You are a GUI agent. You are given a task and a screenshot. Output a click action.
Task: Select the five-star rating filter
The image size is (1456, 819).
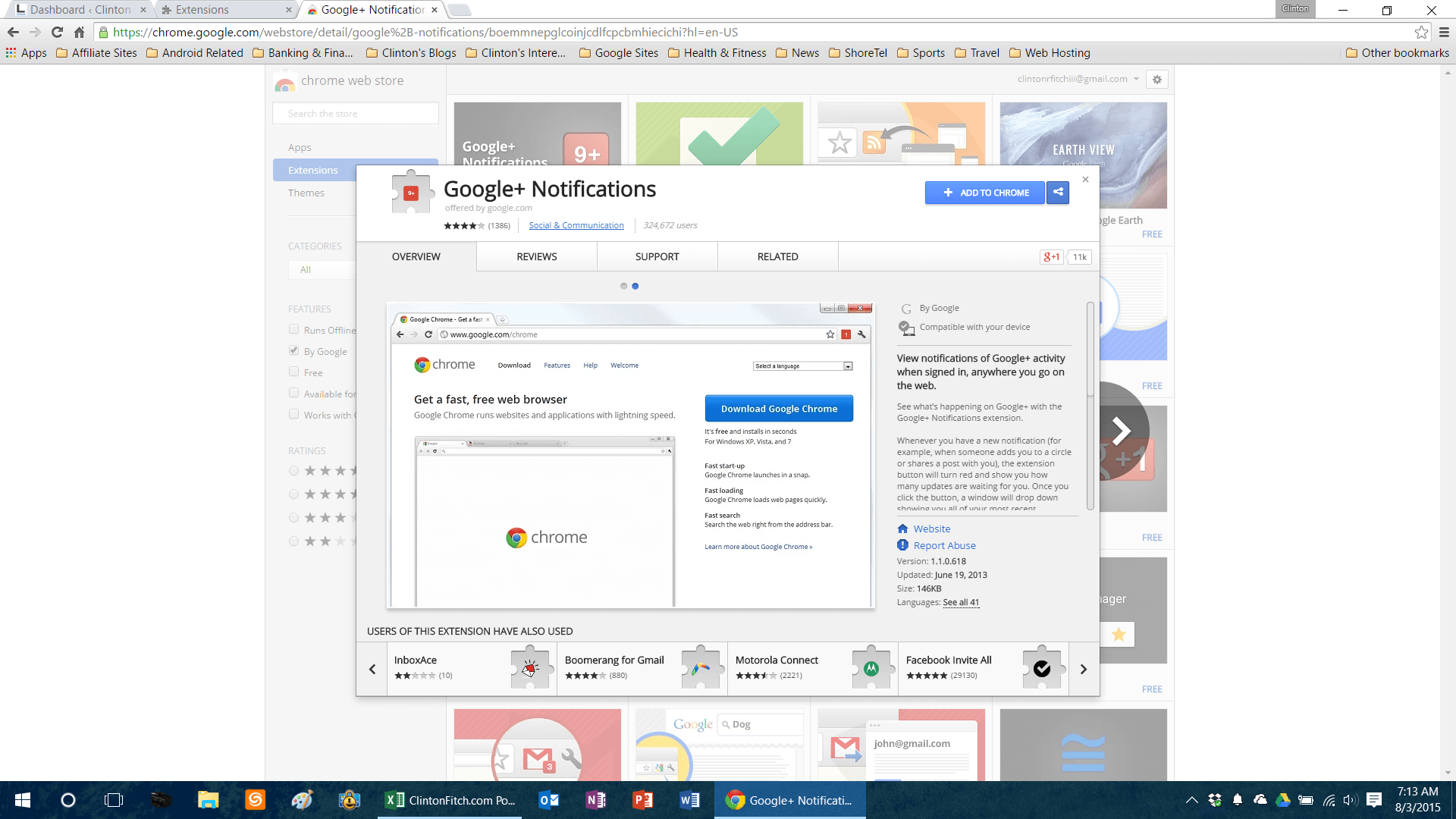click(293, 471)
